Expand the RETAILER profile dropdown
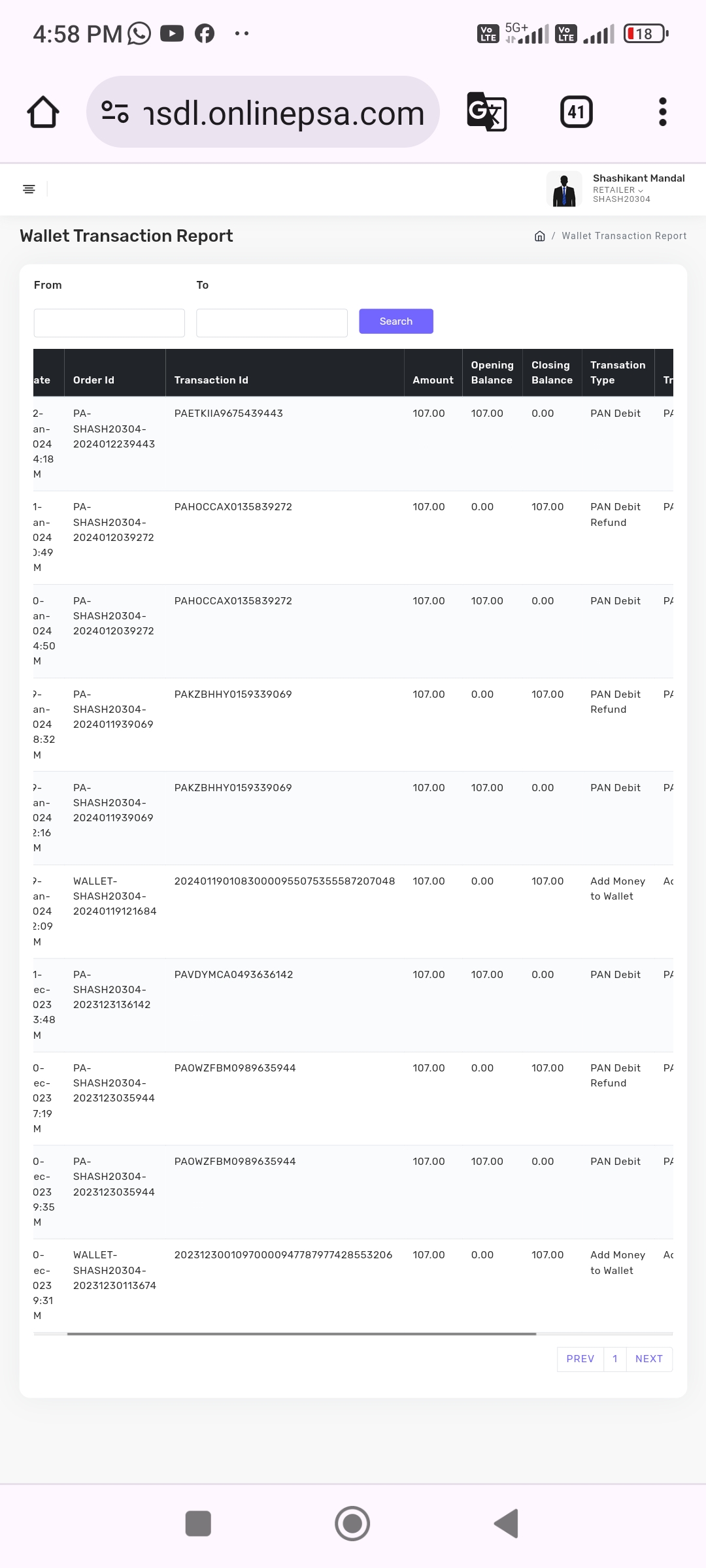 [x=618, y=190]
